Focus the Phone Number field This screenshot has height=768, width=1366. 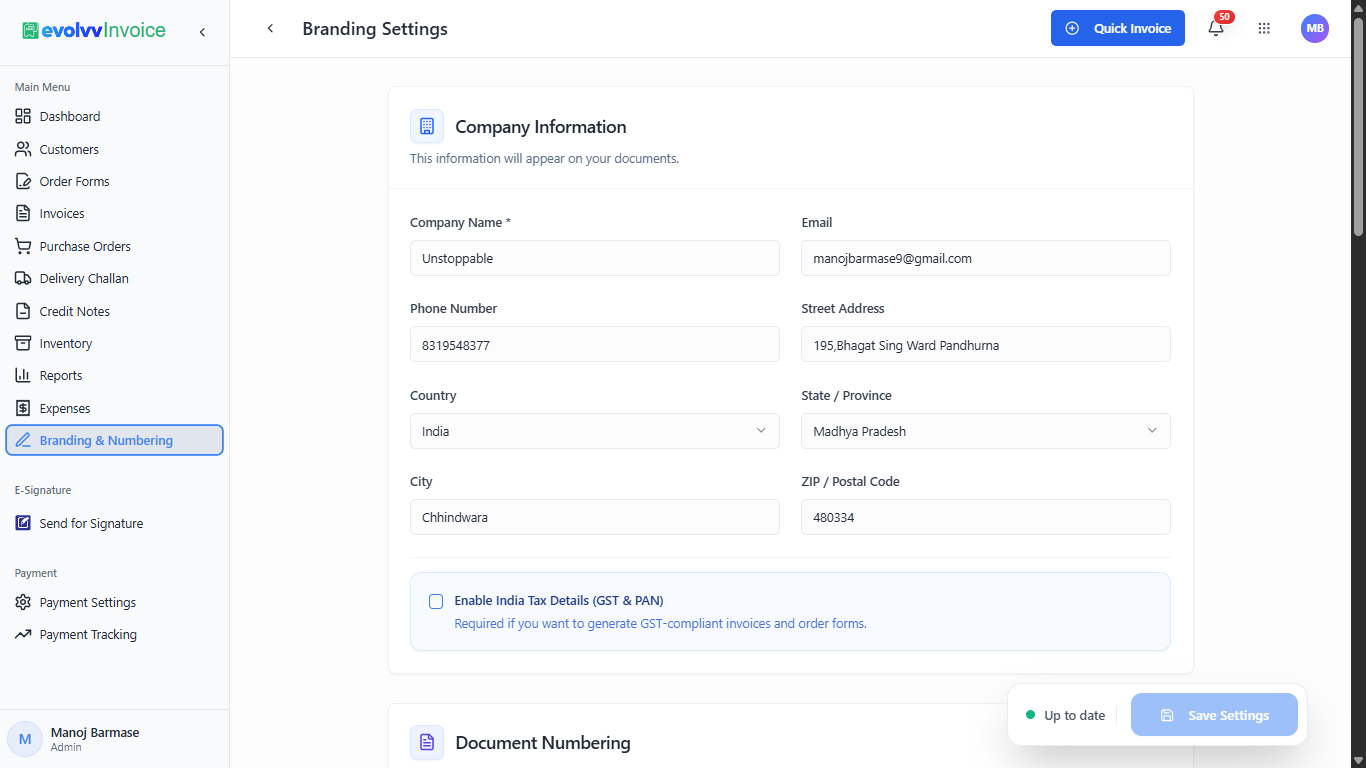point(594,344)
